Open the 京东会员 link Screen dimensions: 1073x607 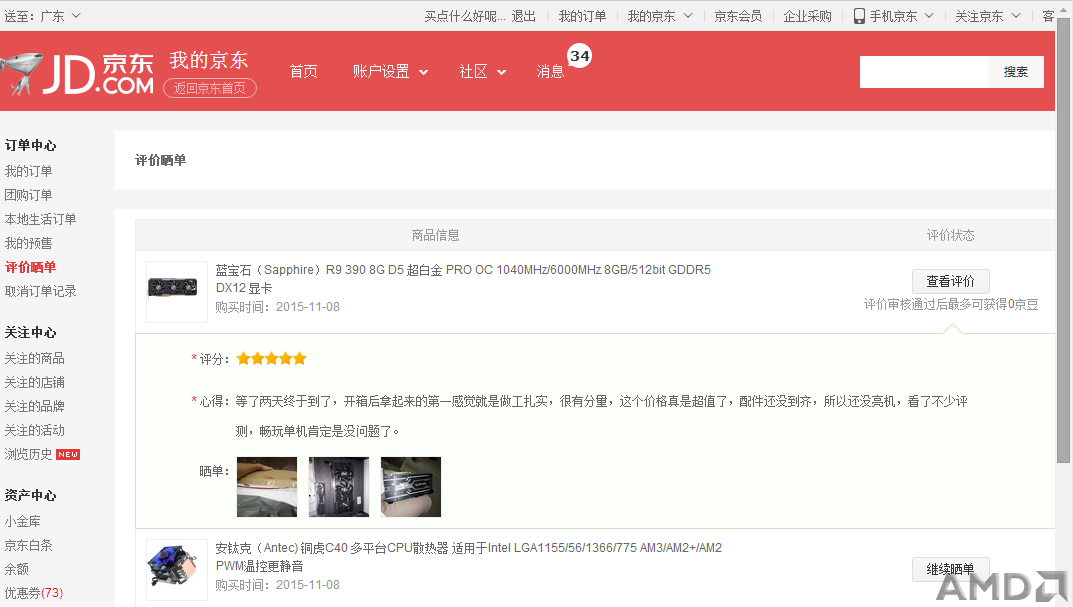pos(738,16)
